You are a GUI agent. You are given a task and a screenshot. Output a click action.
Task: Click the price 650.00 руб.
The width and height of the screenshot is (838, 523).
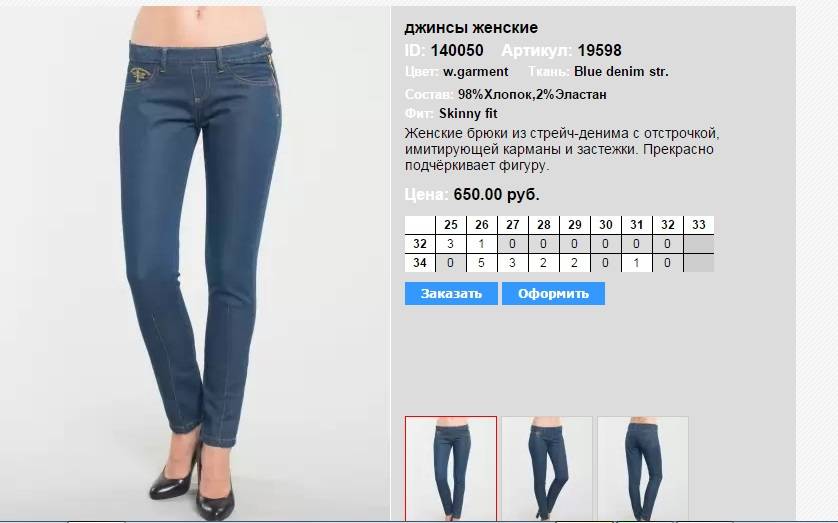(496, 194)
